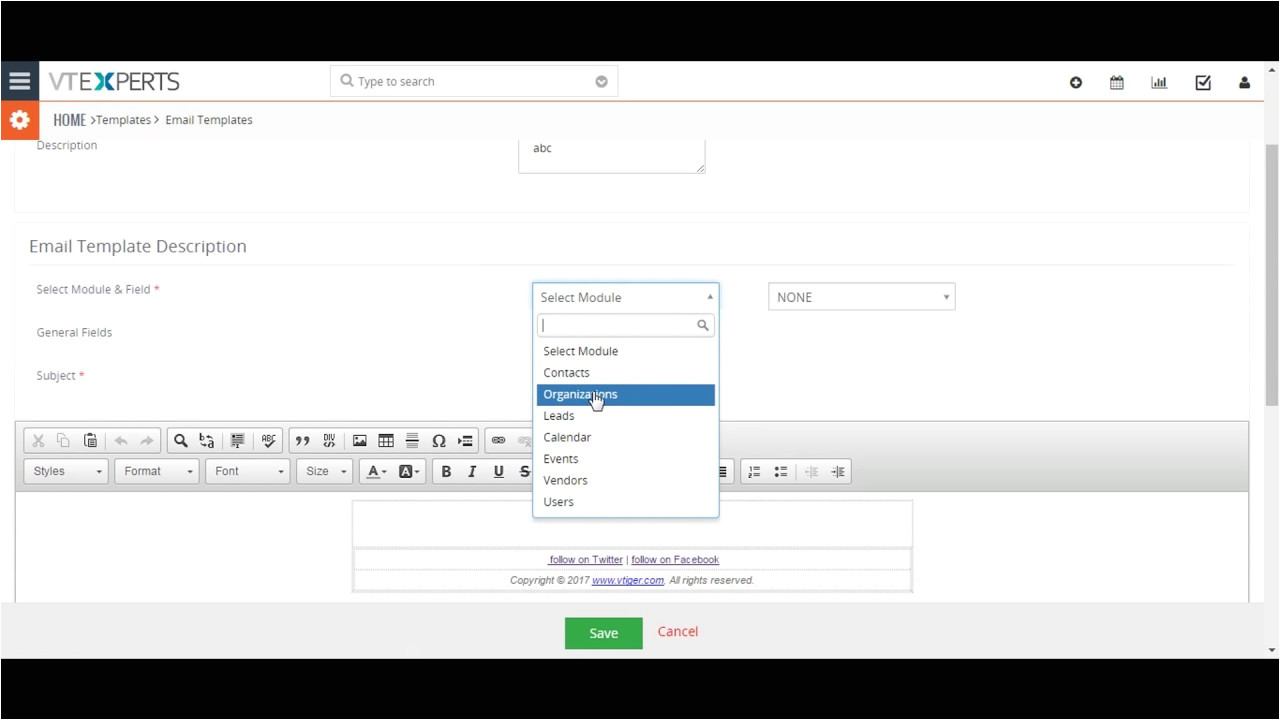Screen dimensions: 1280x720
Task: Go to HOME breadcrumb
Action: coord(69,120)
